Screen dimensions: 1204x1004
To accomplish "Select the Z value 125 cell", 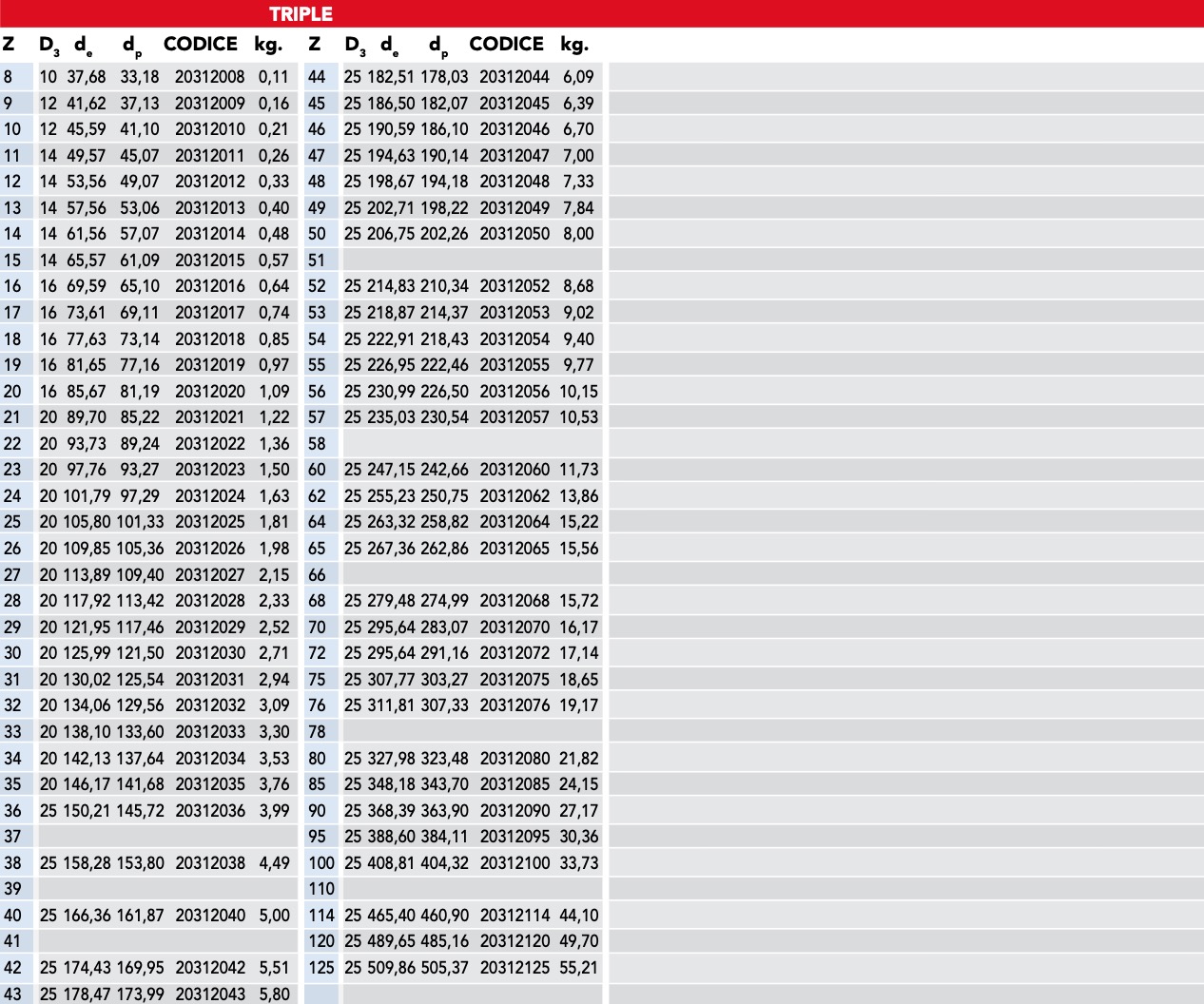I will 321,968.
